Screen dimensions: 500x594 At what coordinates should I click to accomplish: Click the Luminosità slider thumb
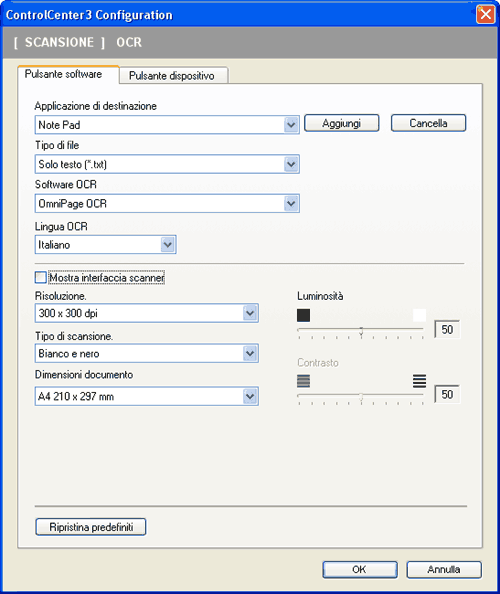tap(361, 332)
